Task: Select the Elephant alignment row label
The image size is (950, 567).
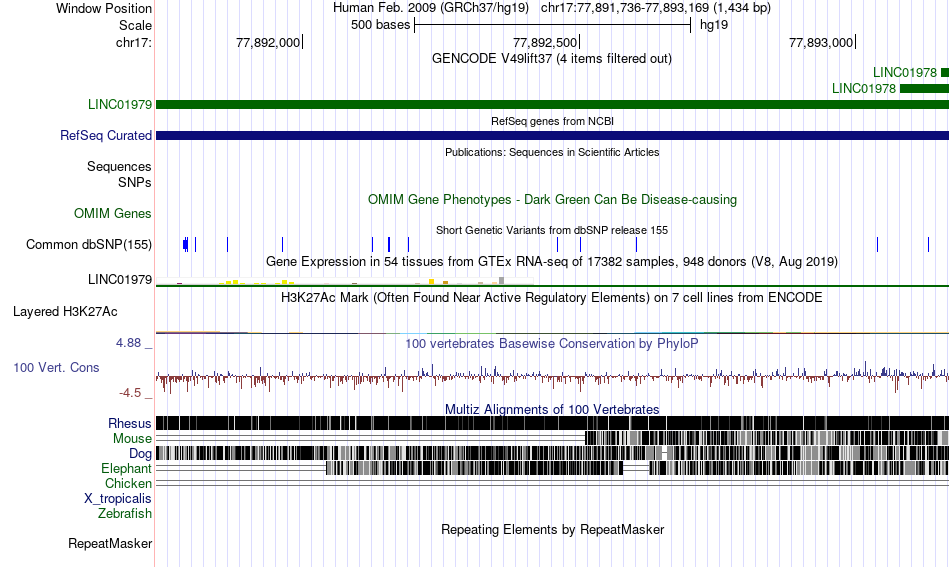Action: coord(127,469)
